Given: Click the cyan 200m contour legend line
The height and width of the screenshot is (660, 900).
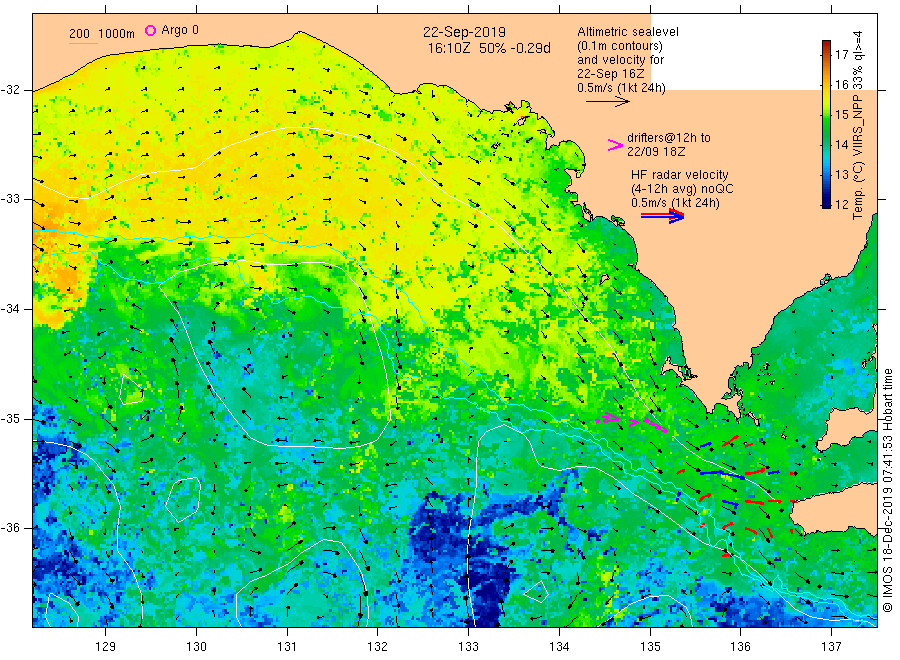Looking at the screenshot, I should point(83,42).
